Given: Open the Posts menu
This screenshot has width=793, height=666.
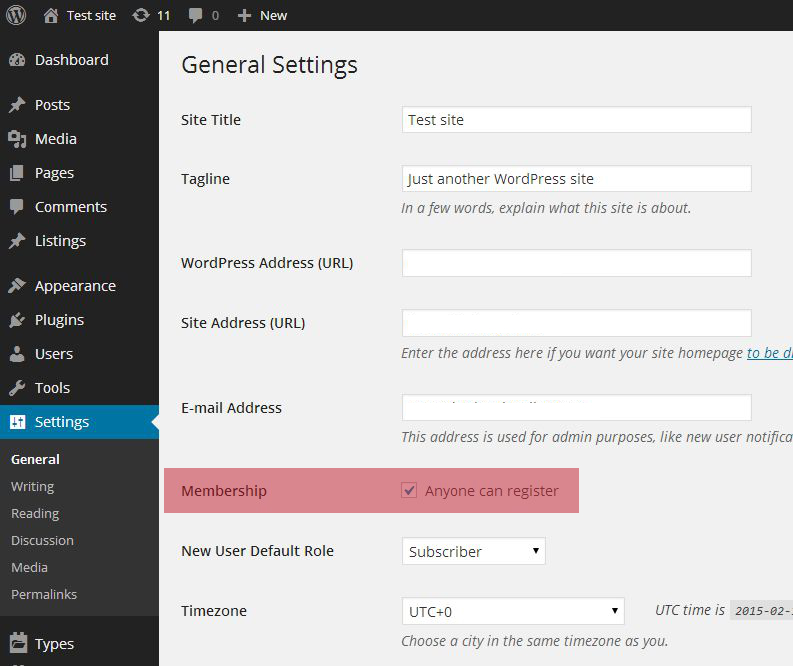Looking at the screenshot, I should 52,105.
